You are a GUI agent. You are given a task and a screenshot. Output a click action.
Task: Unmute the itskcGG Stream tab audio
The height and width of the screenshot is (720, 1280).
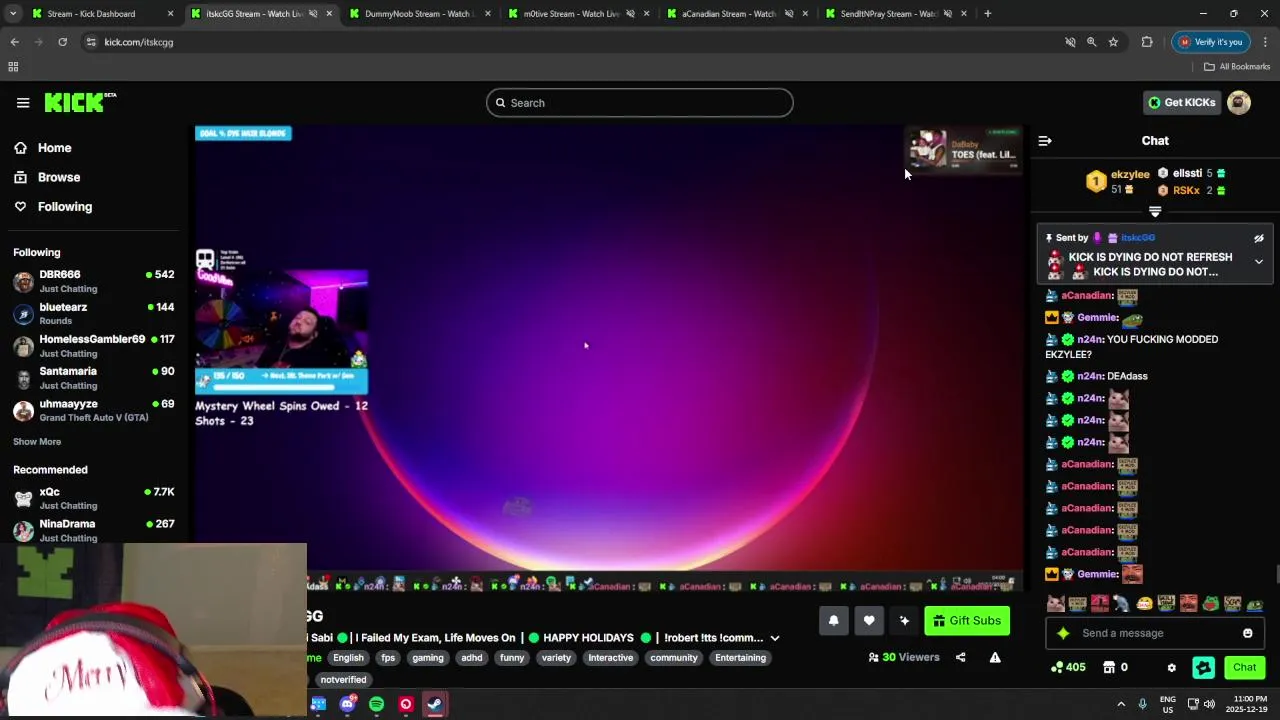[x=313, y=14]
